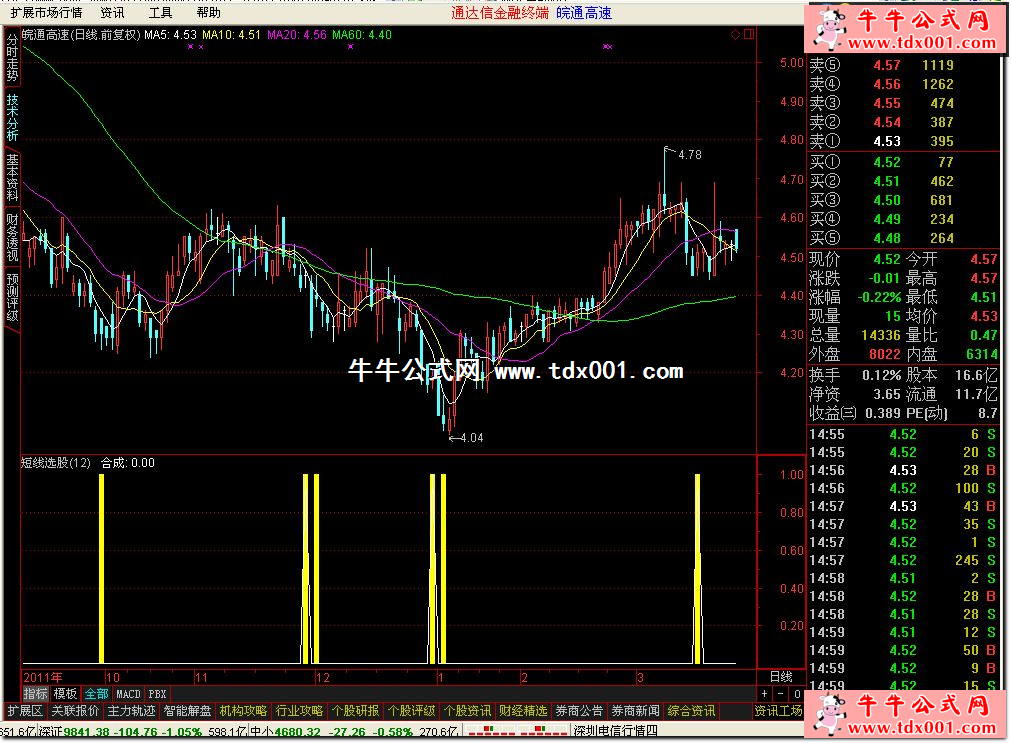Click the red split-panel icon above the chart
The height and width of the screenshot is (743, 1011).
[x=749, y=34]
